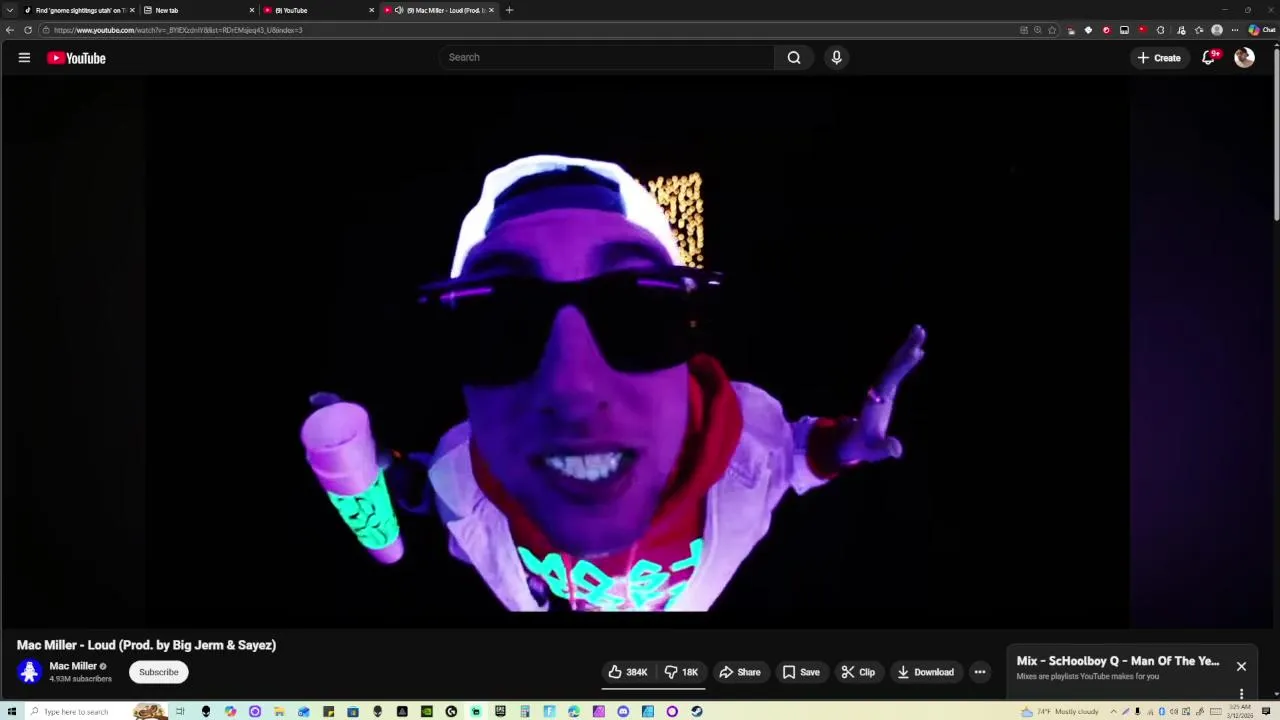Open the Mix panel three-dot options
The image size is (1280, 720).
[x=1241, y=693]
